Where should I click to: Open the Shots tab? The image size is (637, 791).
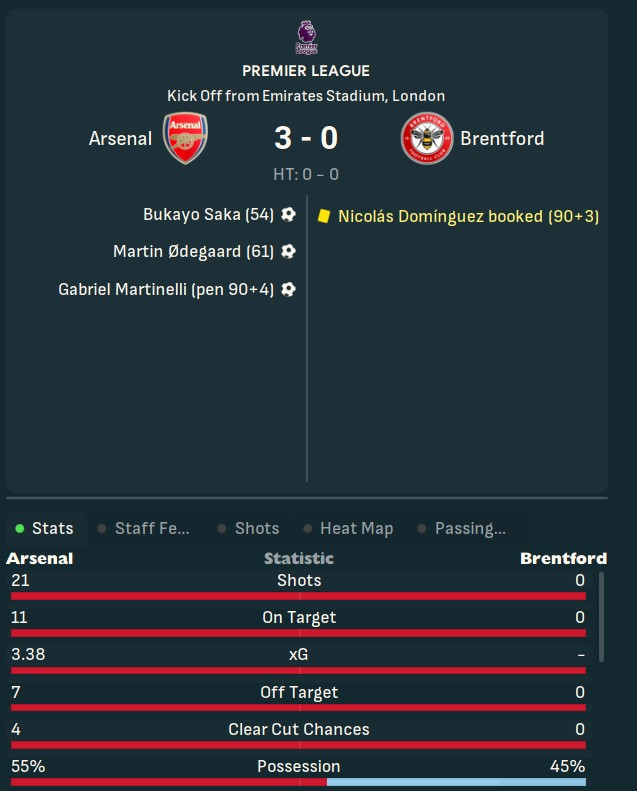click(249, 528)
